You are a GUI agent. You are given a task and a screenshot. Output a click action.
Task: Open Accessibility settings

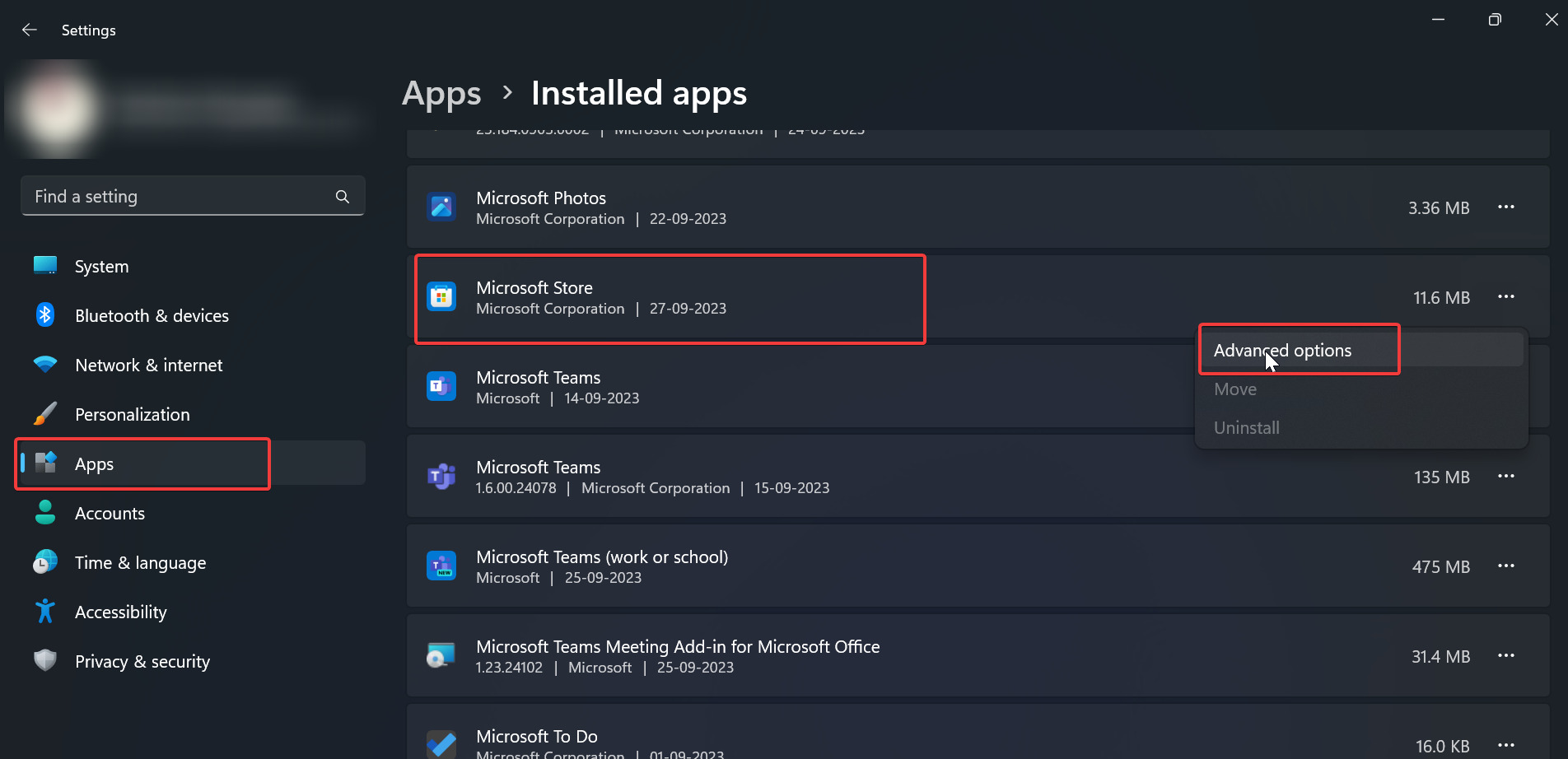193,612
